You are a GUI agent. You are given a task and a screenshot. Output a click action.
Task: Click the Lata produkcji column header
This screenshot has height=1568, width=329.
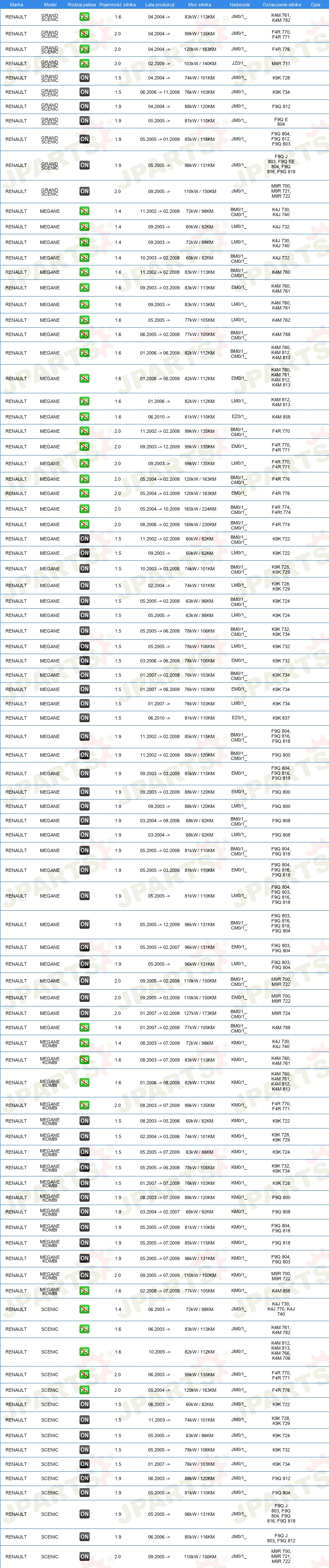click(x=159, y=4)
